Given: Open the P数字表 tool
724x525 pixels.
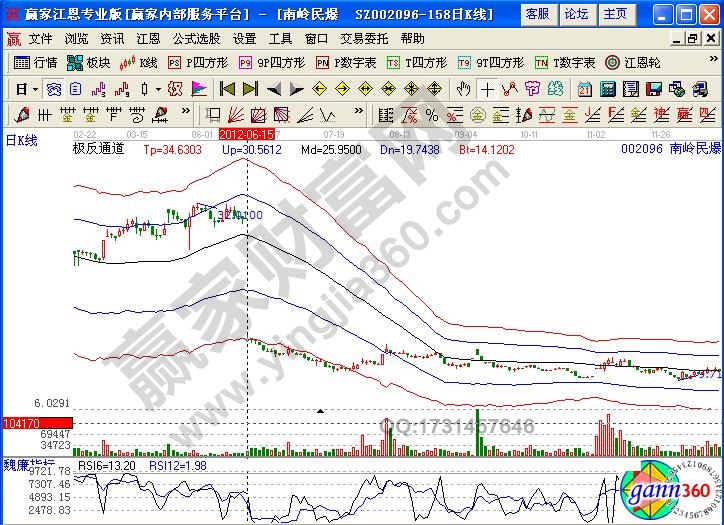Looking at the screenshot, I should (346, 62).
